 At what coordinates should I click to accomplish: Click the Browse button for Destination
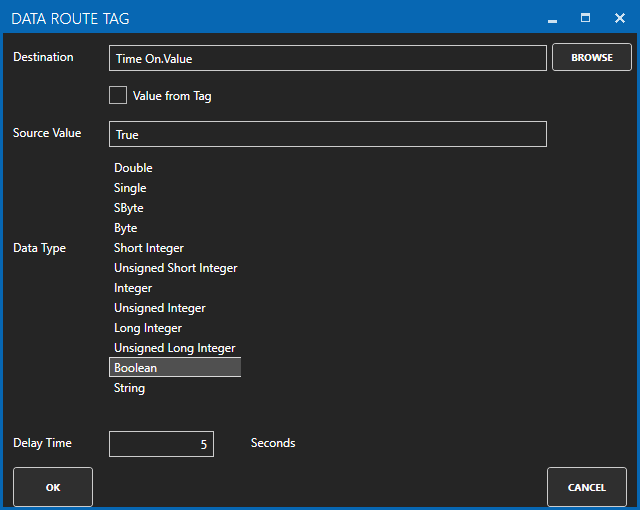coord(591,57)
